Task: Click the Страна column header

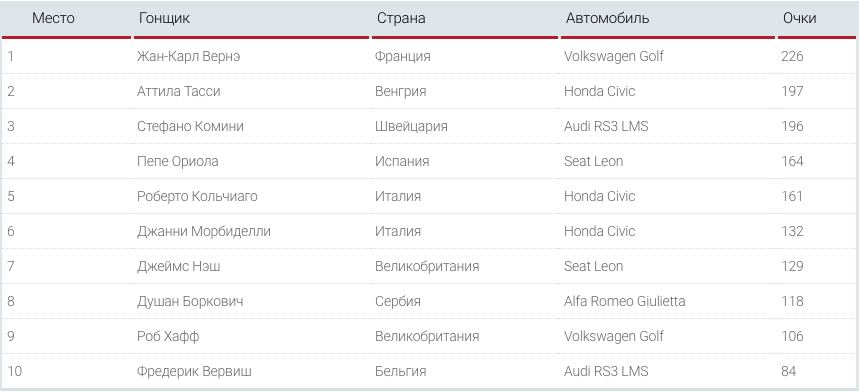Action: point(401,18)
